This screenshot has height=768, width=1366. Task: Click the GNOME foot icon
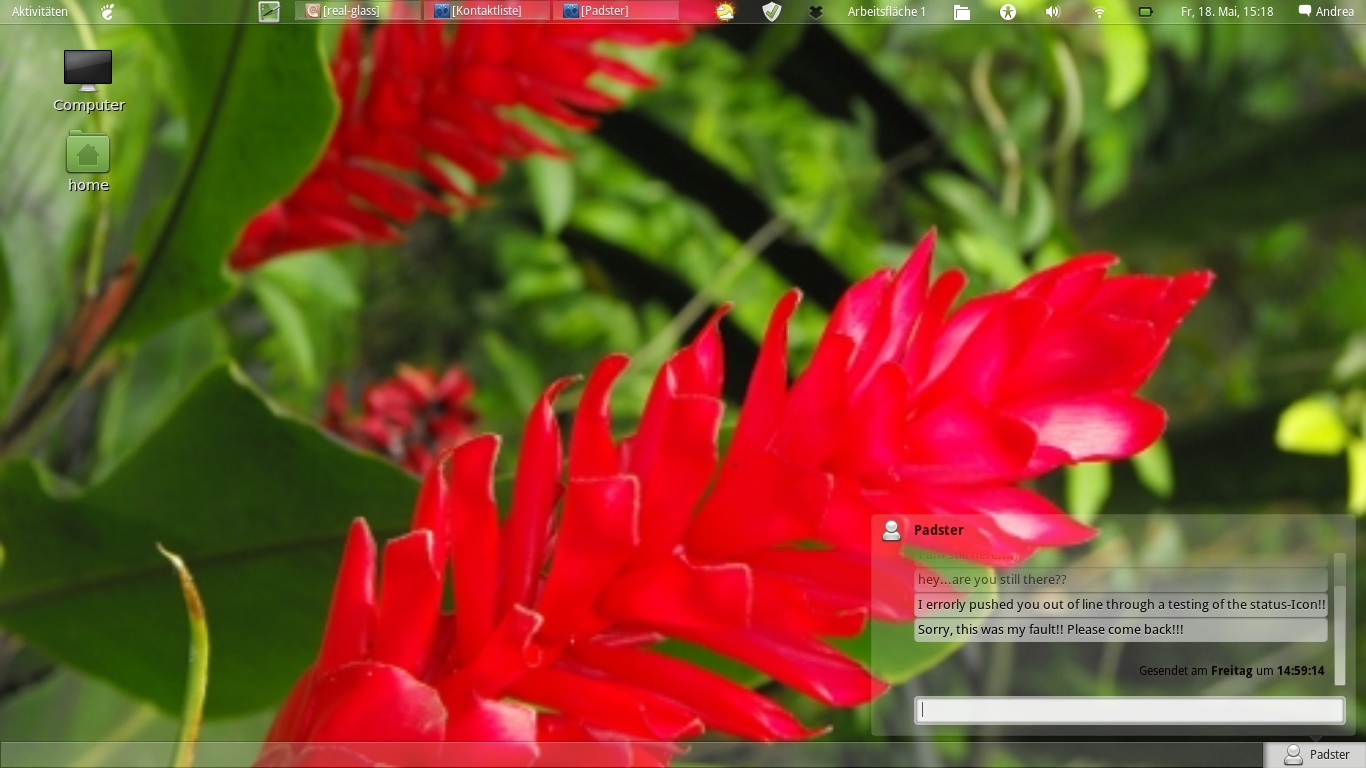click(x=108, y=12)
